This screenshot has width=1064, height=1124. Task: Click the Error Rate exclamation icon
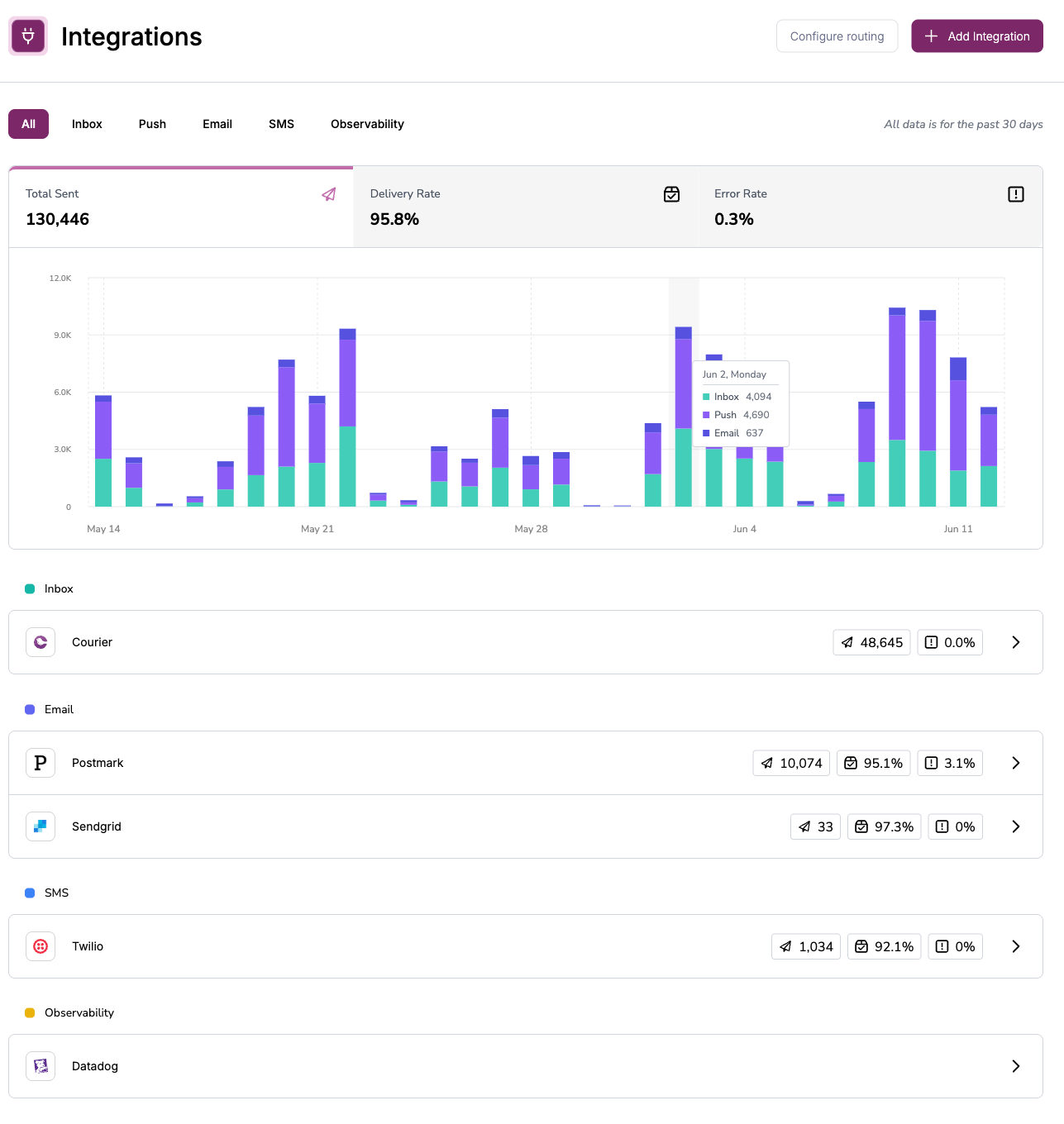click(1016, 194)
